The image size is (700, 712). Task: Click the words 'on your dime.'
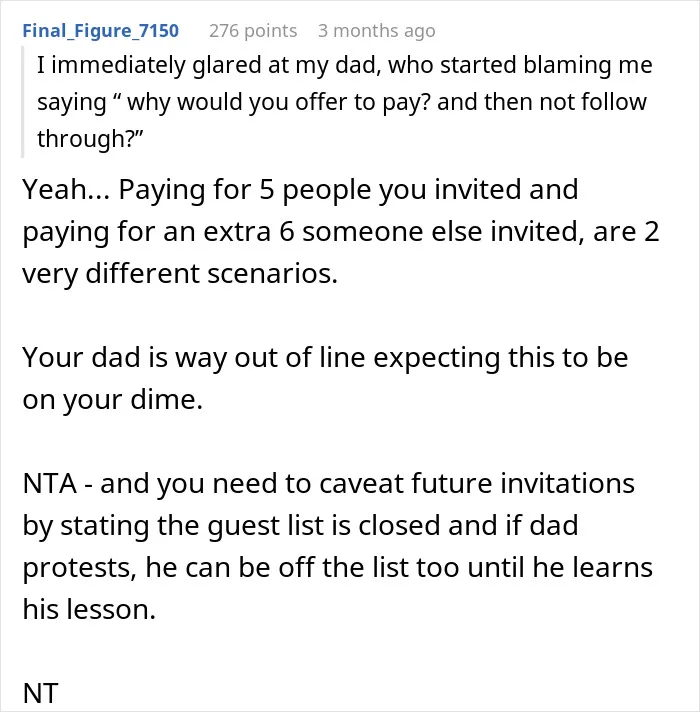[113, 400]
